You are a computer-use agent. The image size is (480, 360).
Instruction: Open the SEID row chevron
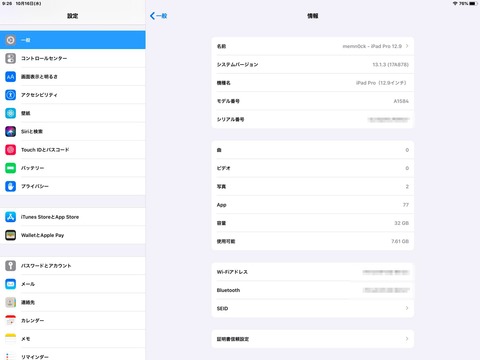[407, 308]
